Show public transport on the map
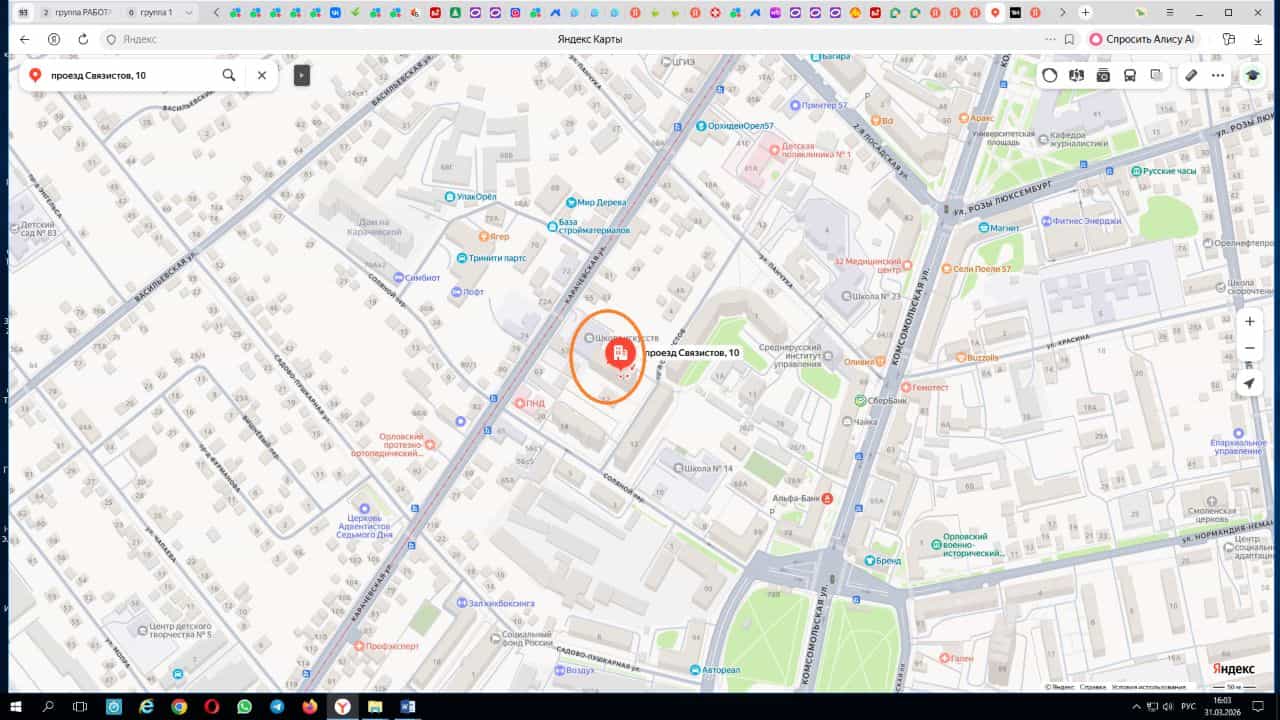This screenshot has width=1280, height=720. point(1130,75)
